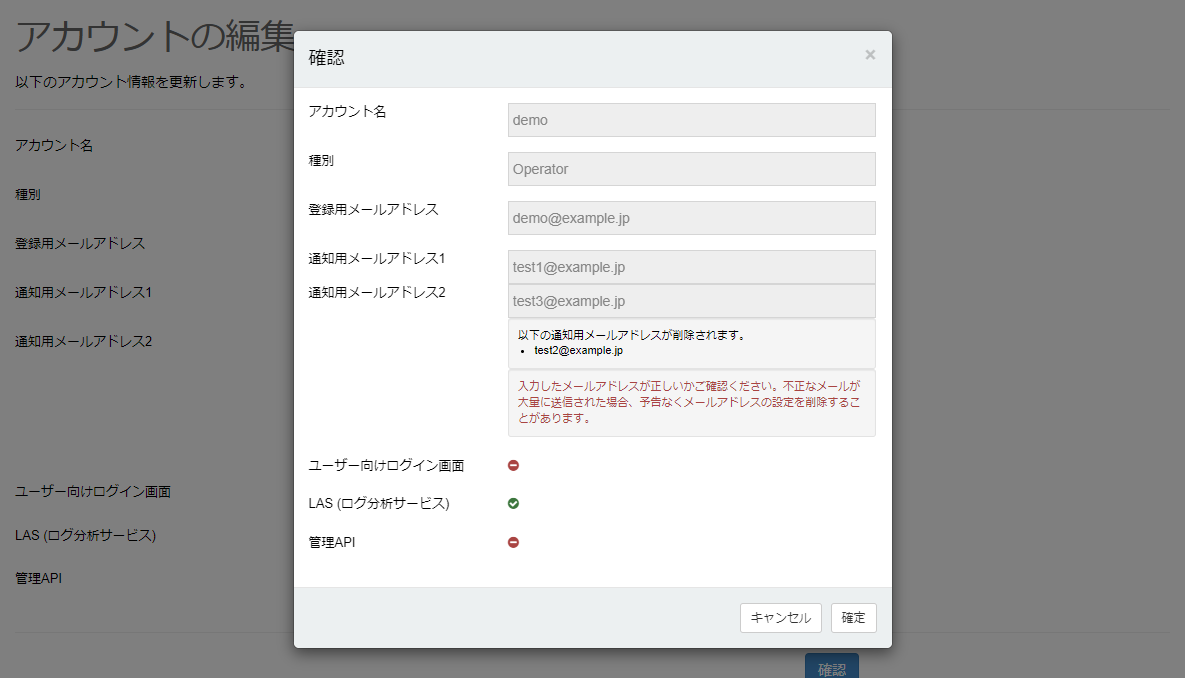
Task: Select the 通知用メールアドレス1 field with test1@example.jp
Action: coord(691,266)
